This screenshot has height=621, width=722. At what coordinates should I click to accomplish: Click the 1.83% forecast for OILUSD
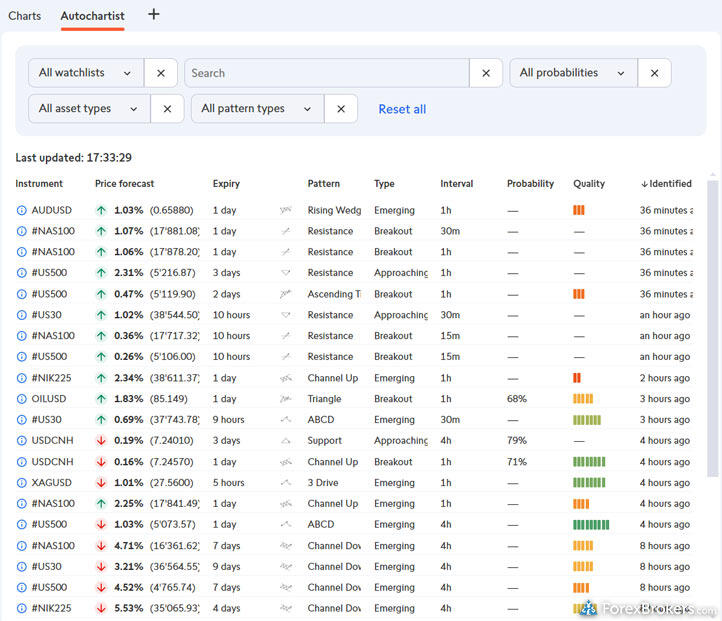128,399
